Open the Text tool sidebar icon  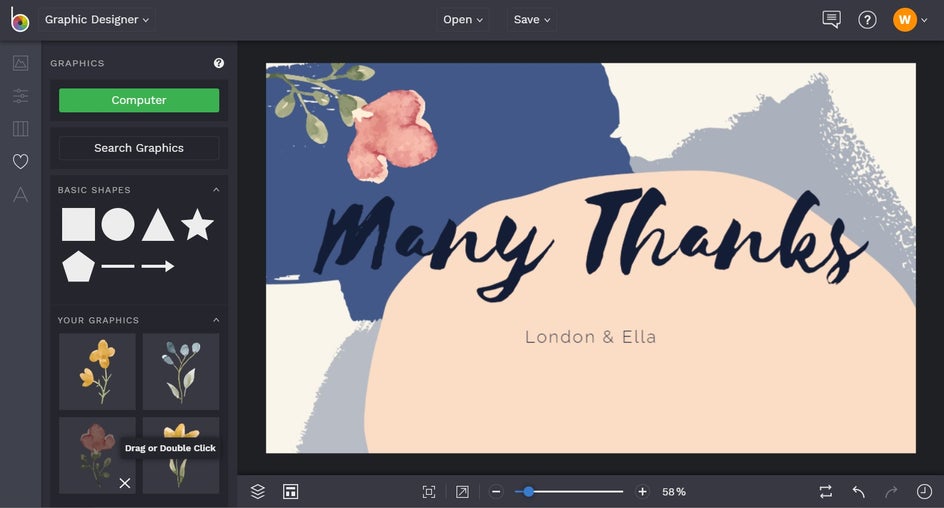coord(20,194)
